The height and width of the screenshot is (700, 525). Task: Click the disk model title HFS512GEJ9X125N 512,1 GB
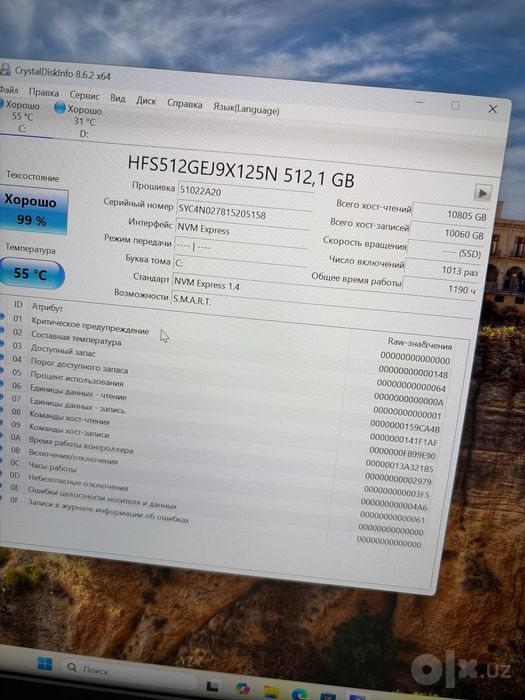[x=241, y=172]
